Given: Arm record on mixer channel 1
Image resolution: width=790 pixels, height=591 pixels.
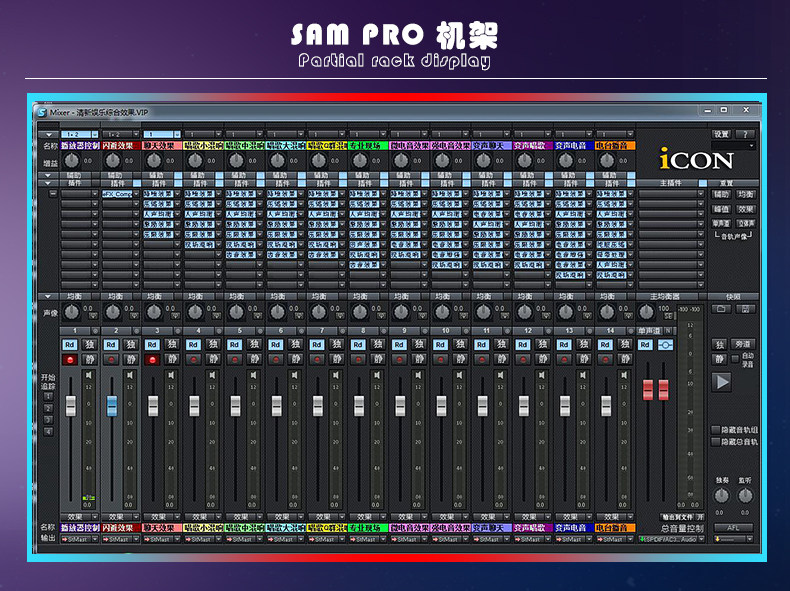Looking at the screenshot, I should coord(70,359).
